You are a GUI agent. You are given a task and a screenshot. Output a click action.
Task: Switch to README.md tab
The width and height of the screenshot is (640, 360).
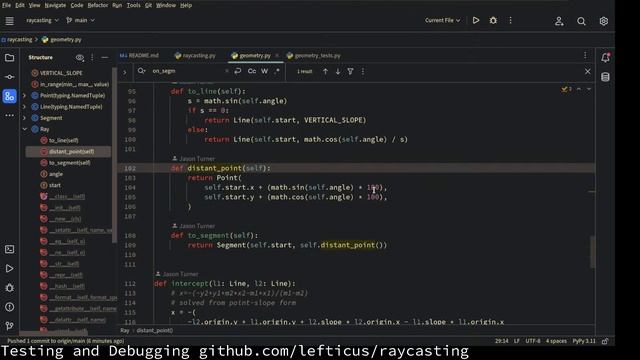click(140, 56)
